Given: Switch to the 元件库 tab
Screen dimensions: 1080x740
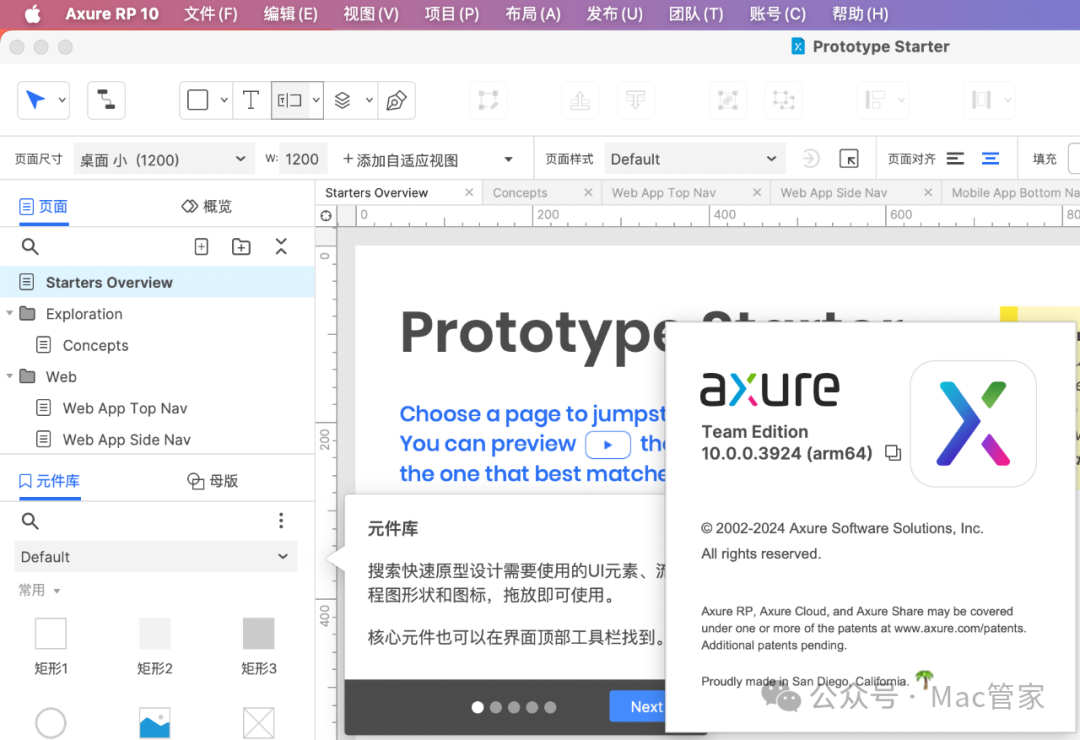Looking at the screenshot, I should tap(49, 481).
